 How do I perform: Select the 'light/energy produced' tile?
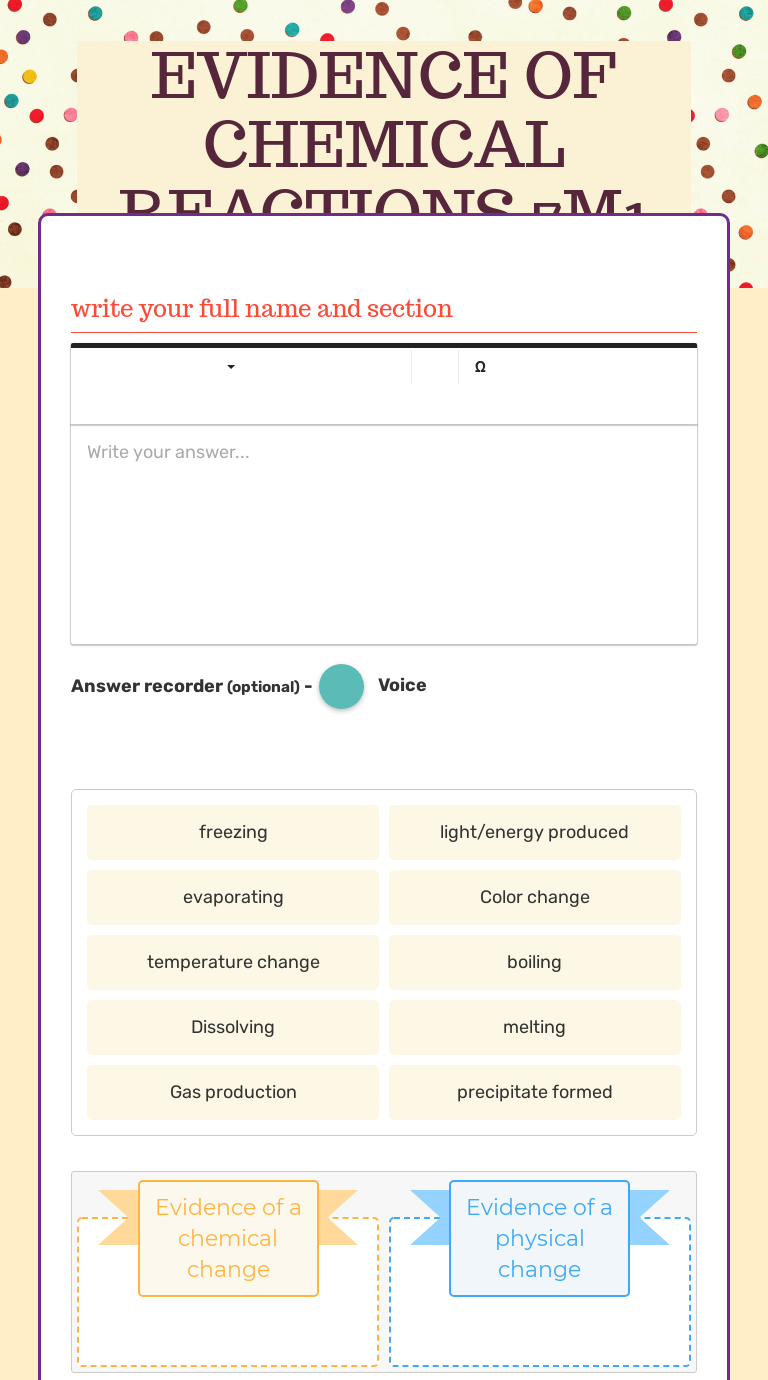point(534,832)
